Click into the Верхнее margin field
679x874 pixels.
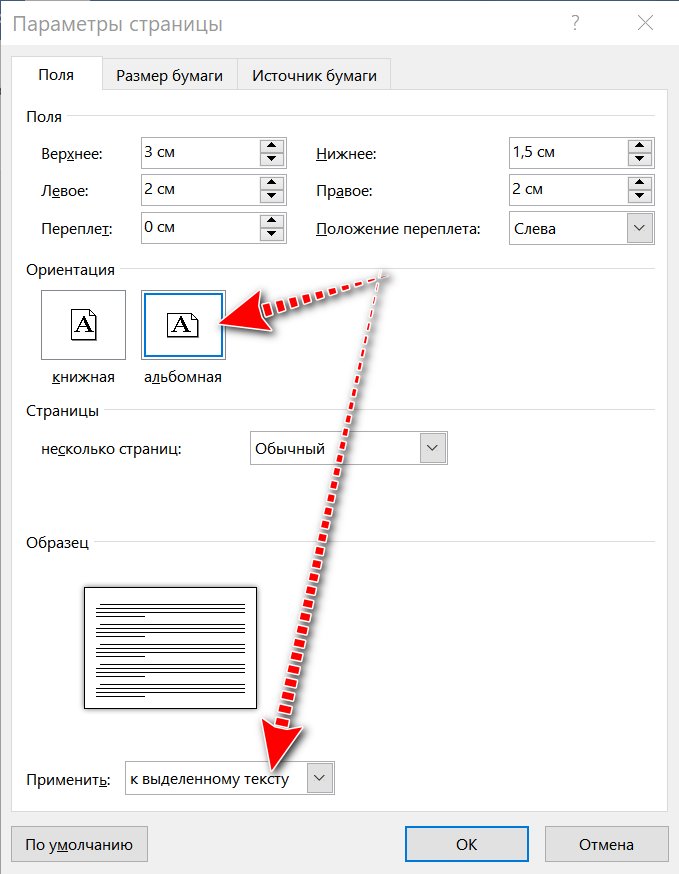(198, 153)
